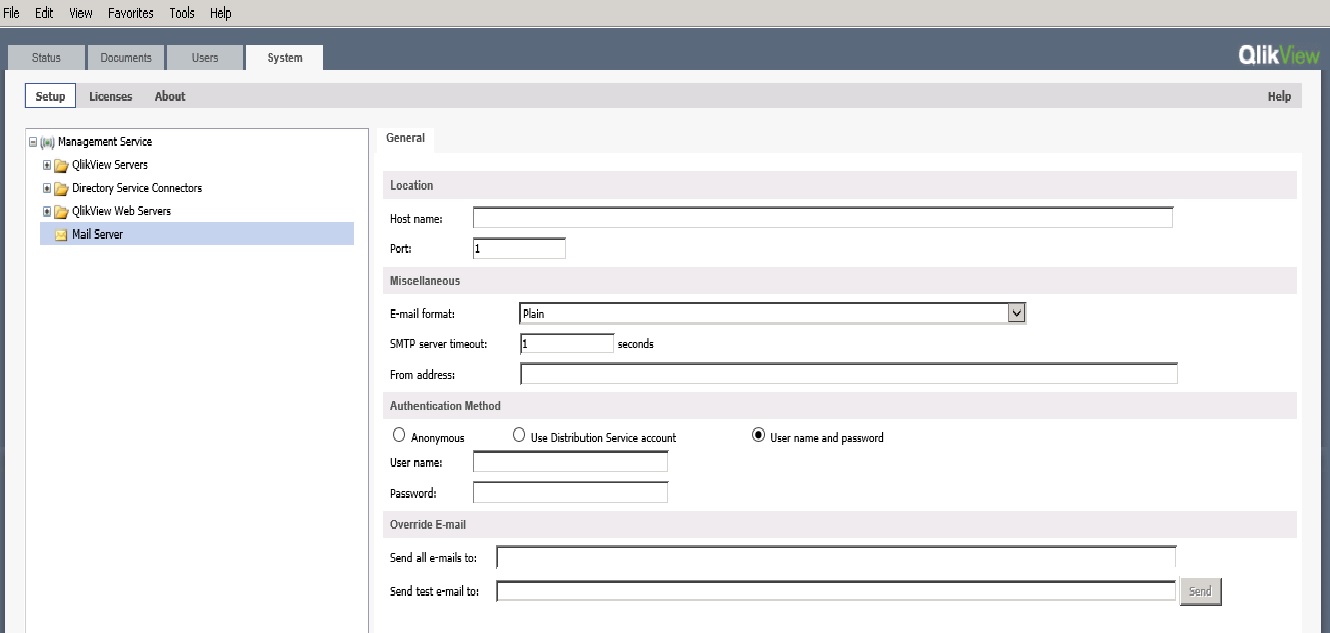Viewport: 1330px width, 633px height.
Task: Open the Help menu in menu bar
Action: pyautogui.click(x=221, y=13)
